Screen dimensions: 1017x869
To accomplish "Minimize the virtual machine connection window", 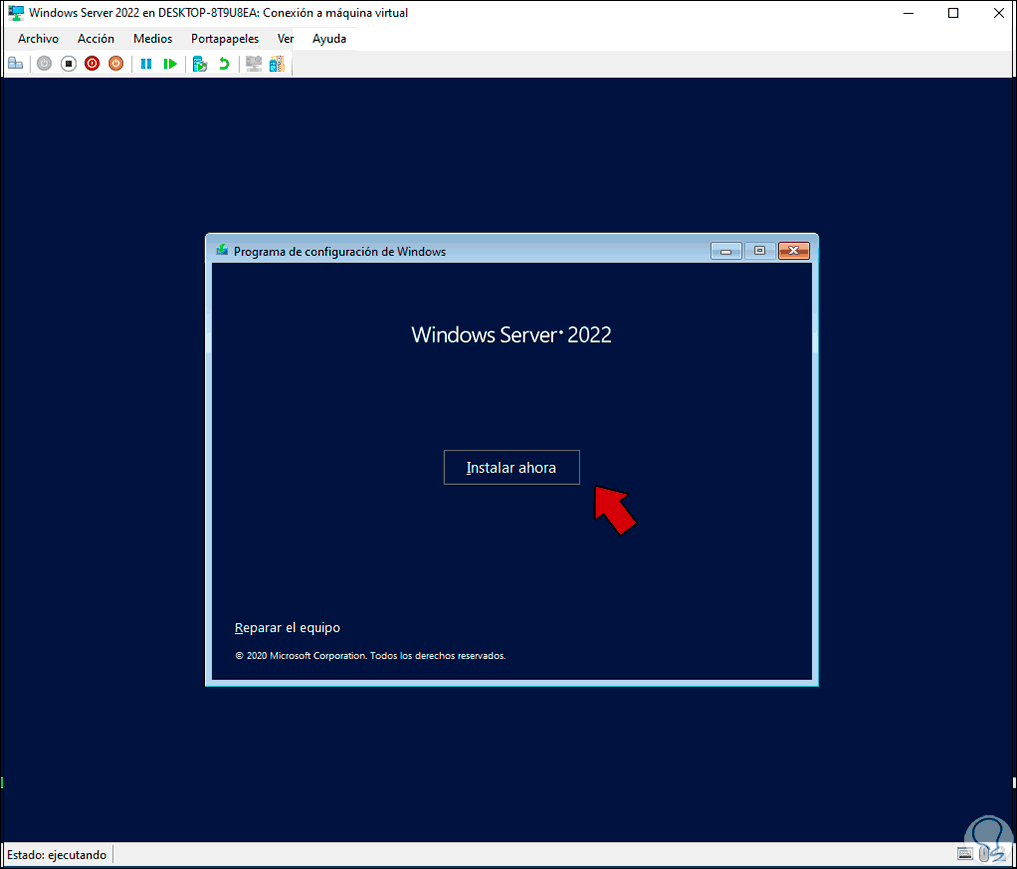I will (908, 13).
